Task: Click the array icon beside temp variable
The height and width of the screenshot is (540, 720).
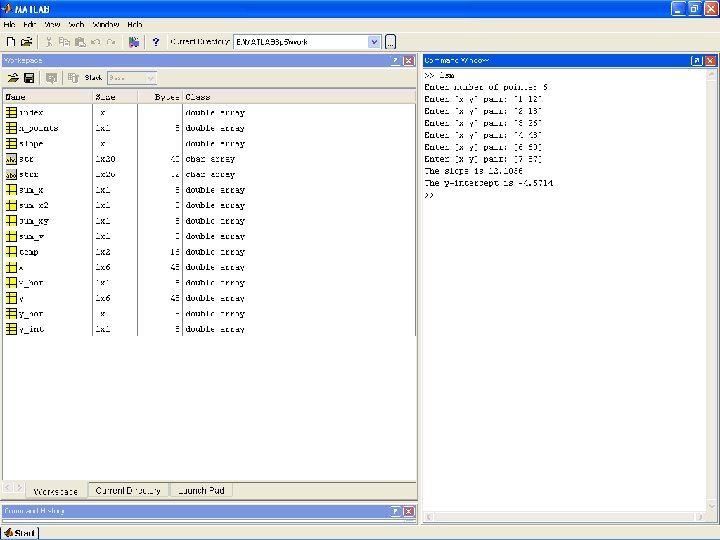Action: (11, 252)
